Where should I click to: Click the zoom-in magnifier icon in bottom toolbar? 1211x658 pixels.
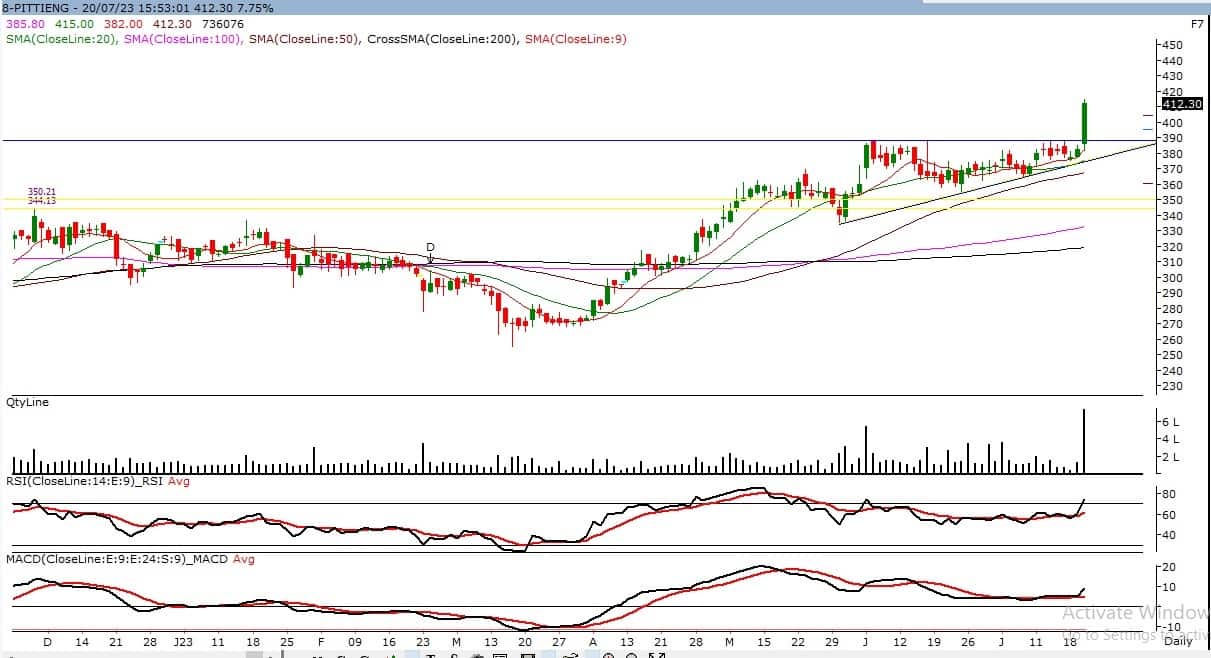(608, 655)
